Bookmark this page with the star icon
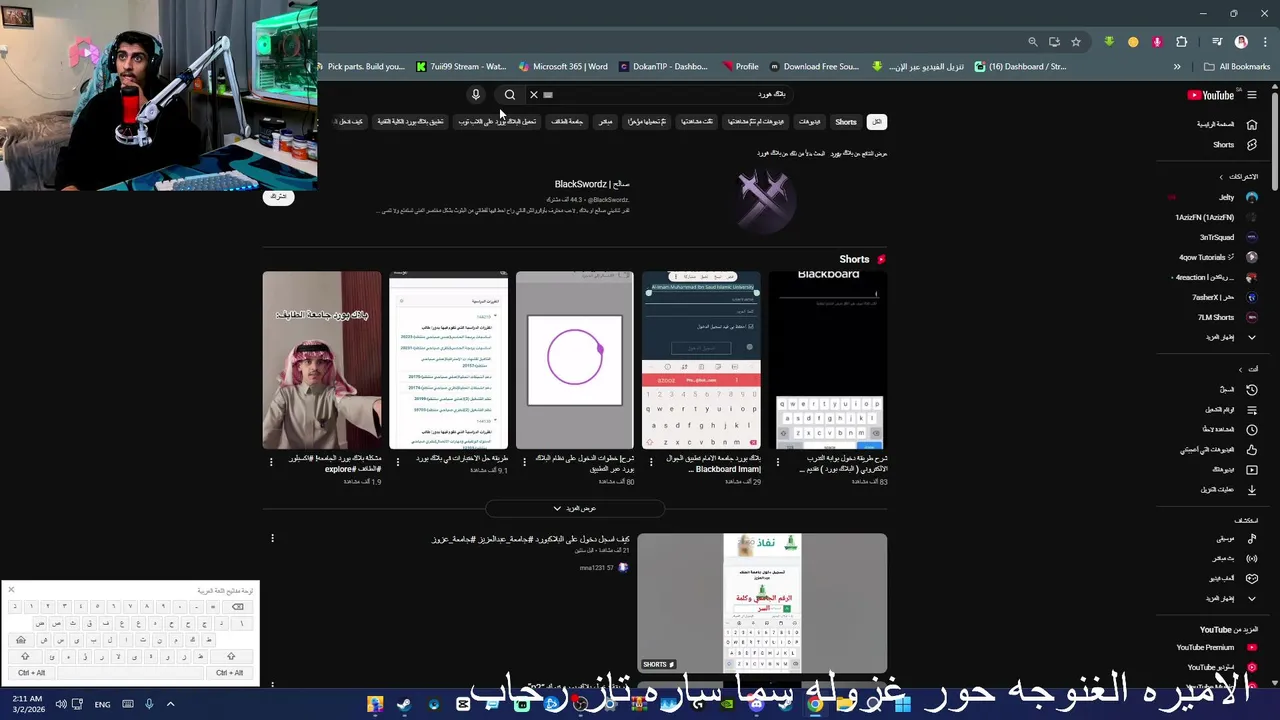This screenshot has width=1280, height=720. [1076, 42]
